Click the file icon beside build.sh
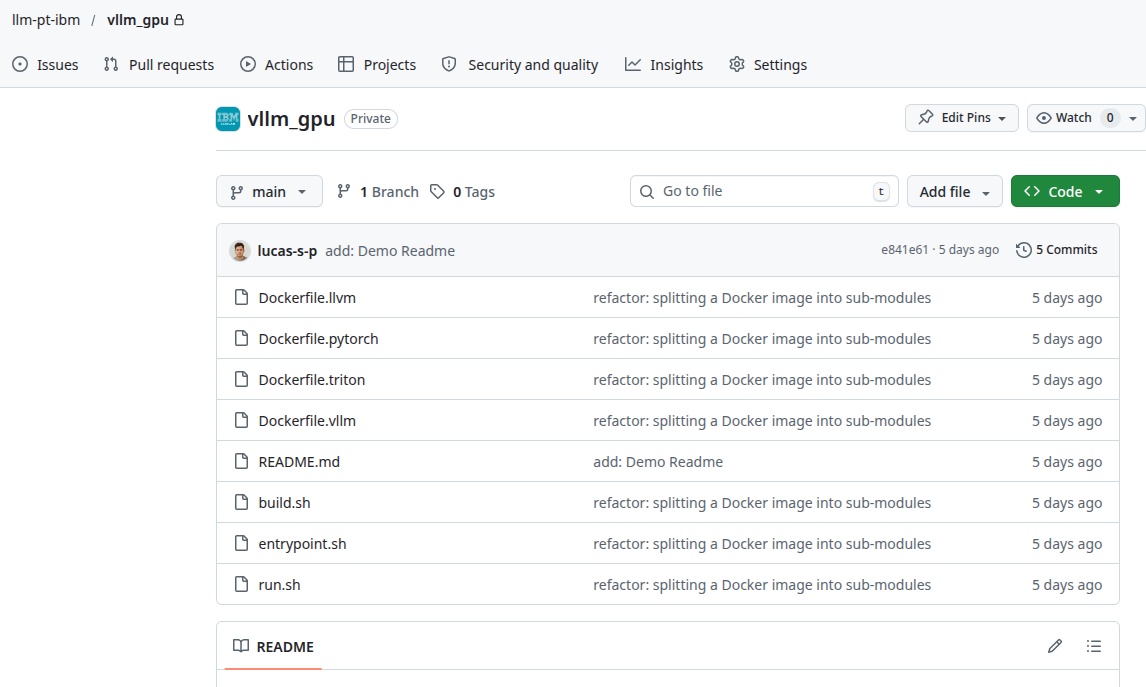The width and height of the screenshot is (1146, 687). (x=241, y=501)
